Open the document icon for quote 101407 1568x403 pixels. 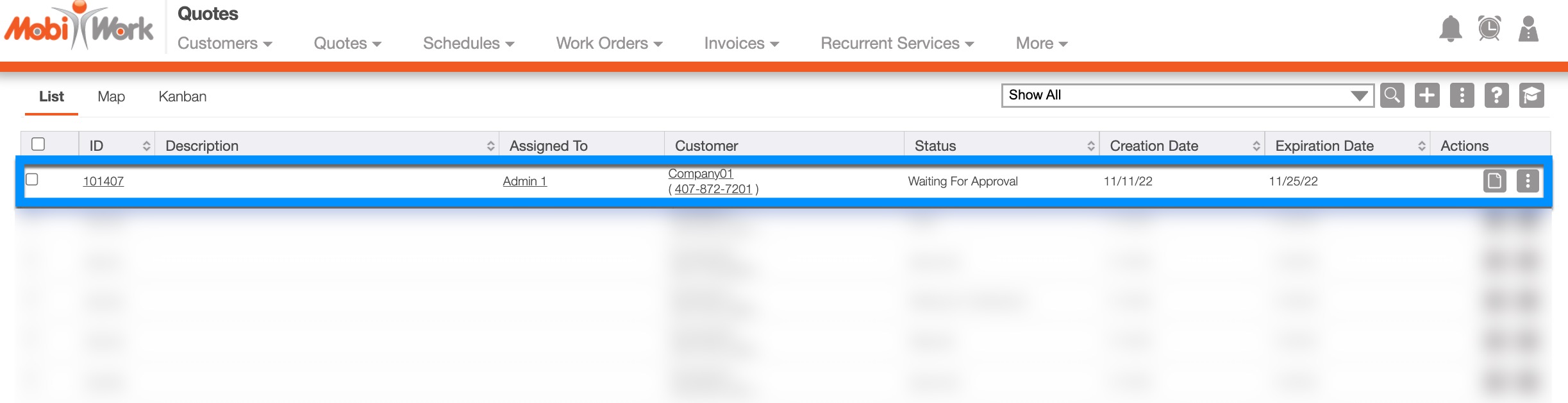tap(1495, 182)
